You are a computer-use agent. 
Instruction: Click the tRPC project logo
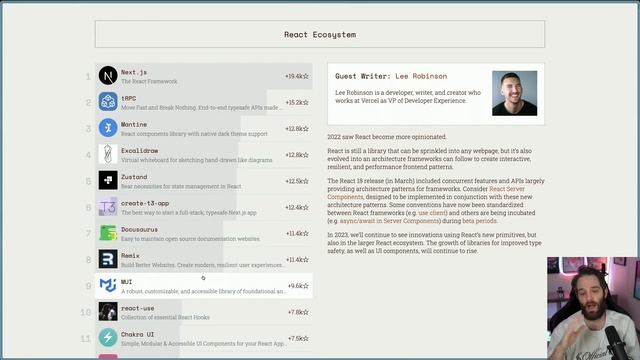(108, 102)
